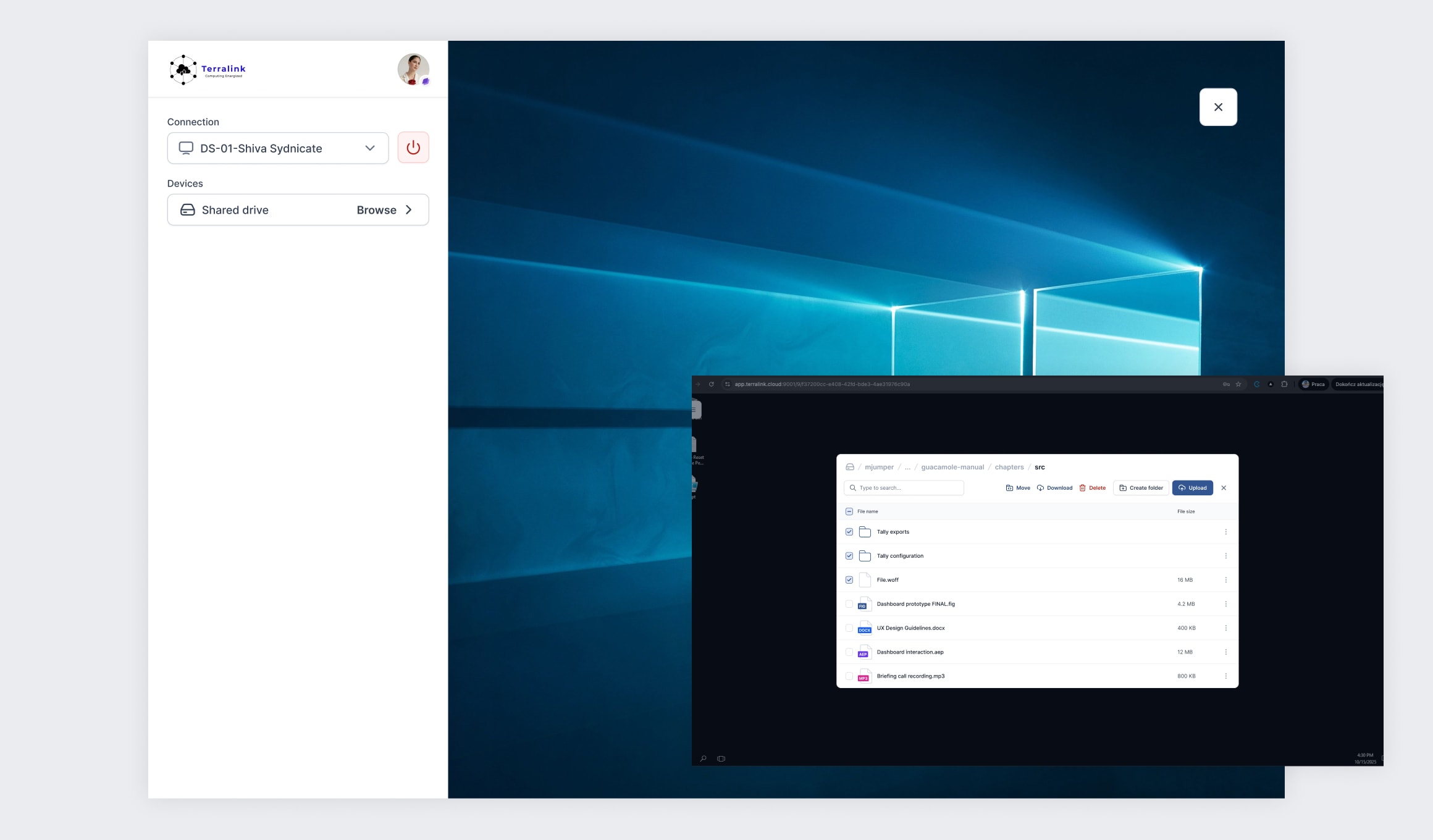Open more options for Tally configuration
The height and width of the screenshot is (840, 1433).
[x=1226, y=556]
